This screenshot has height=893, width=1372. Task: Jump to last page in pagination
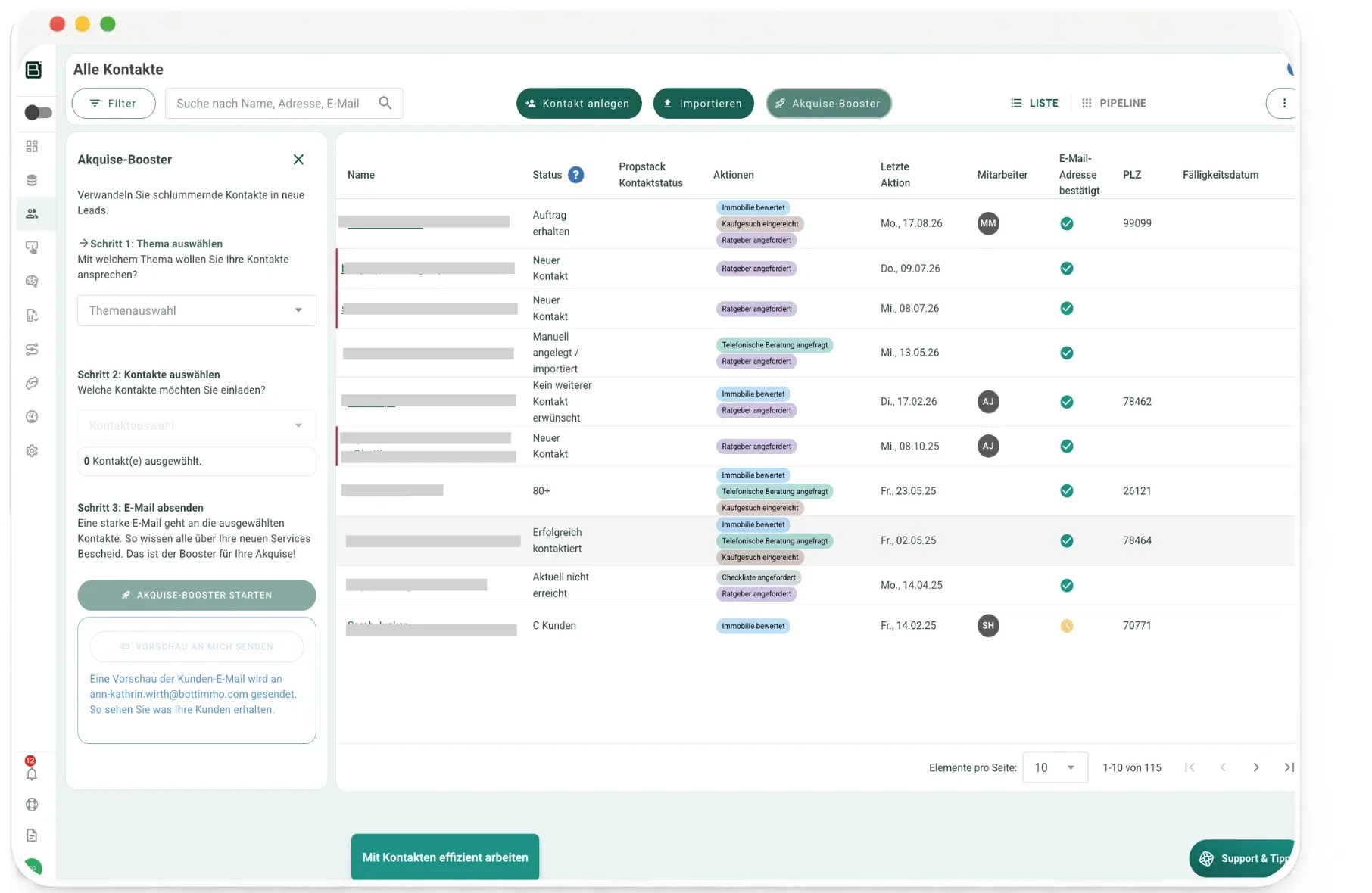coord(1289,767)
